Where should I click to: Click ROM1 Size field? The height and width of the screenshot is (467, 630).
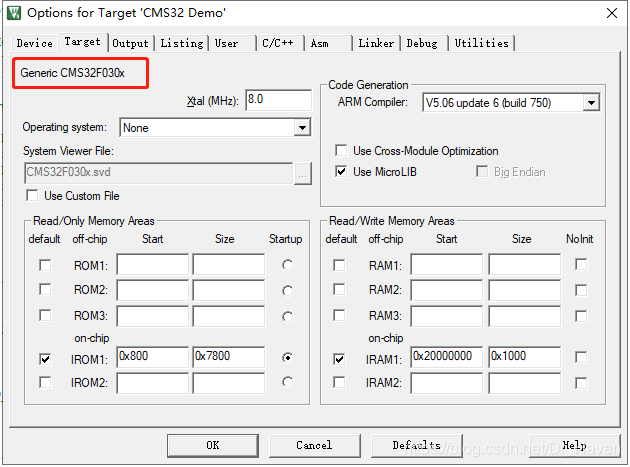pos(229,264)
